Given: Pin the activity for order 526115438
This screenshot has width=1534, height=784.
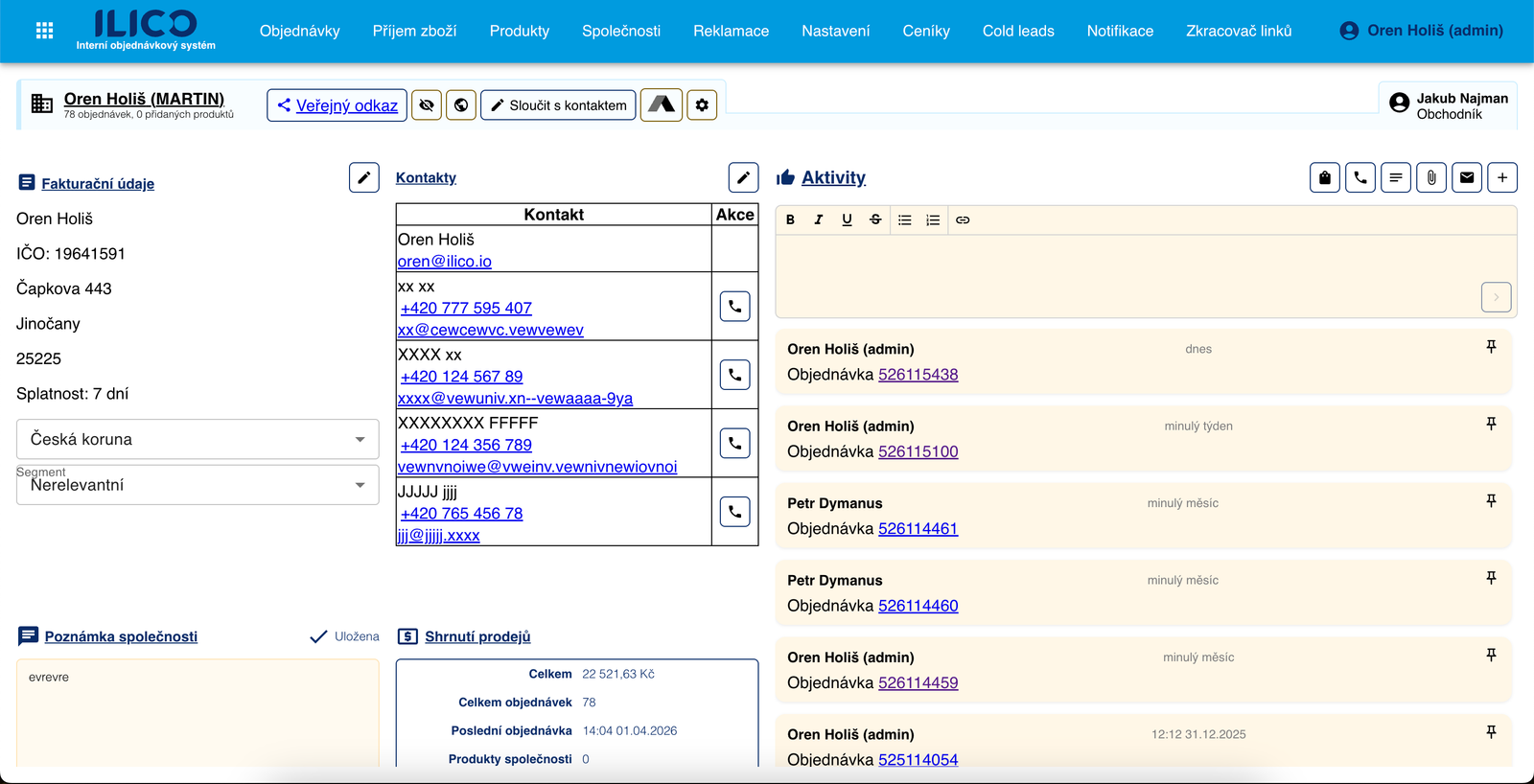Looking at the screenshot, I should (x=1491, y=347).
